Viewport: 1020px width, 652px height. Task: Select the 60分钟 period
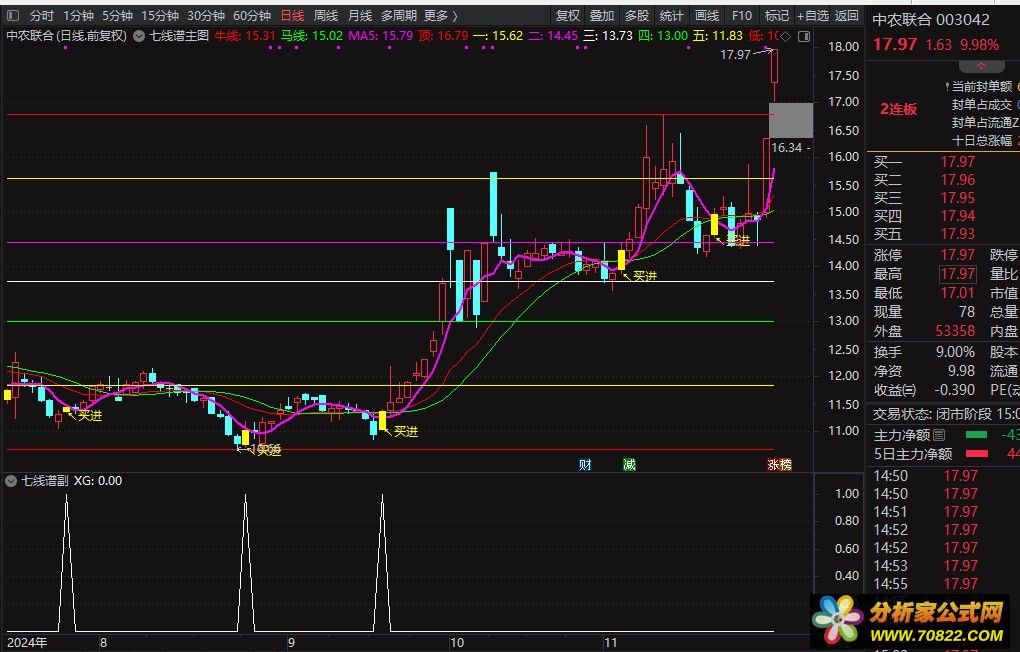pos(252,16)
